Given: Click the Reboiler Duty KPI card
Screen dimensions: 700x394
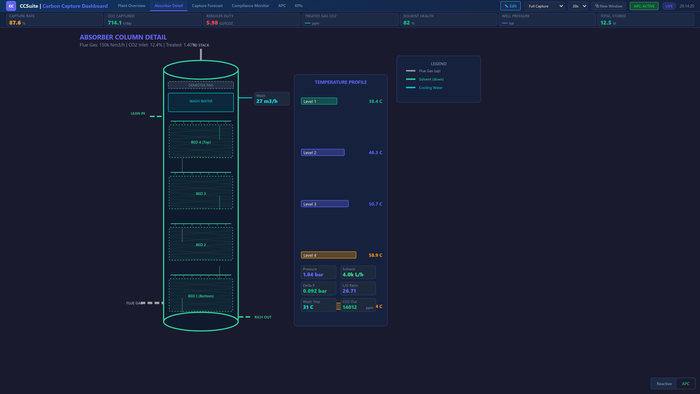Looking at the screenshot, I should (252, 20).
